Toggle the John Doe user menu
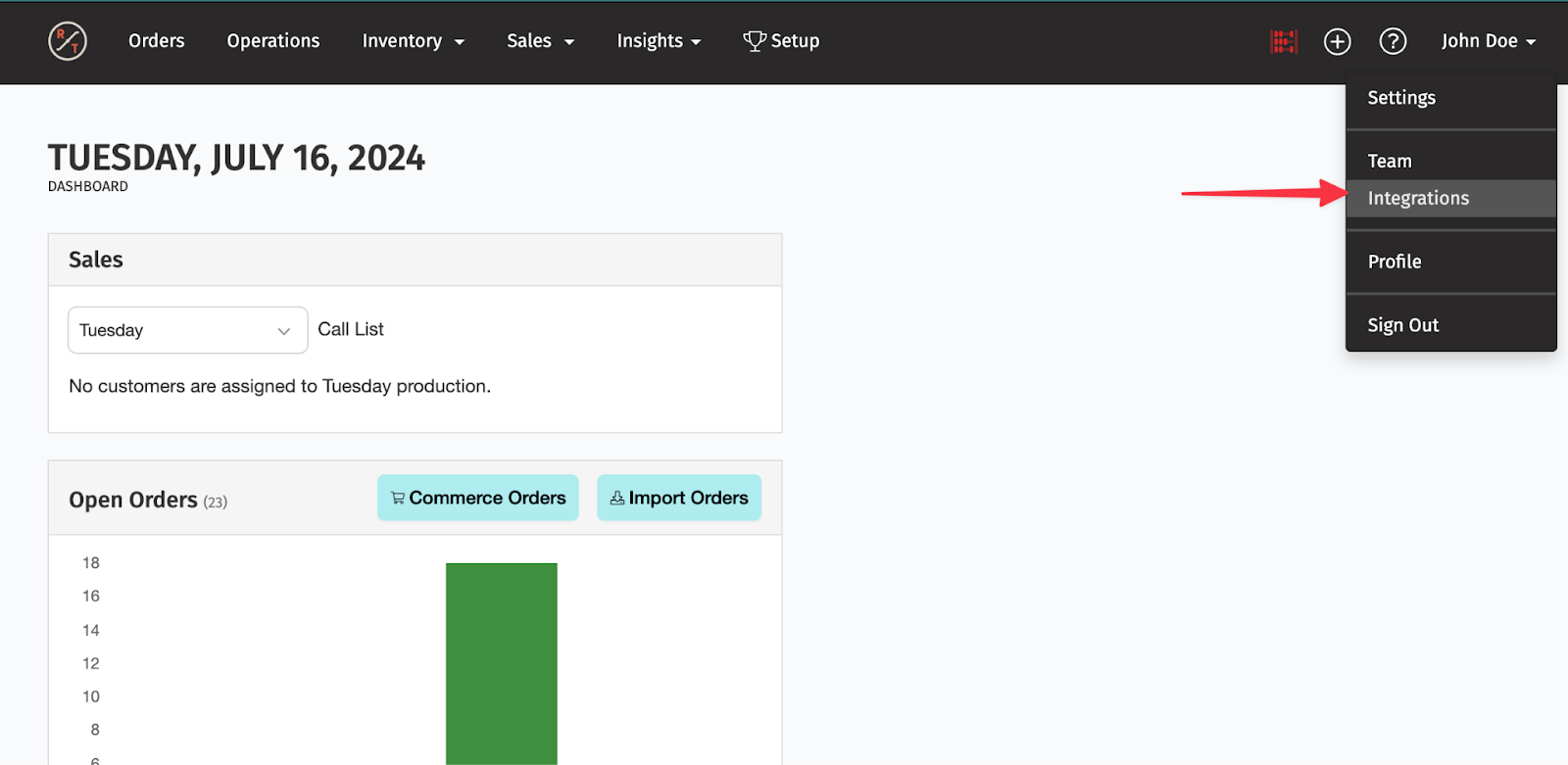This screenshot has width=1568, height=765. click(x=1488, y=41)
